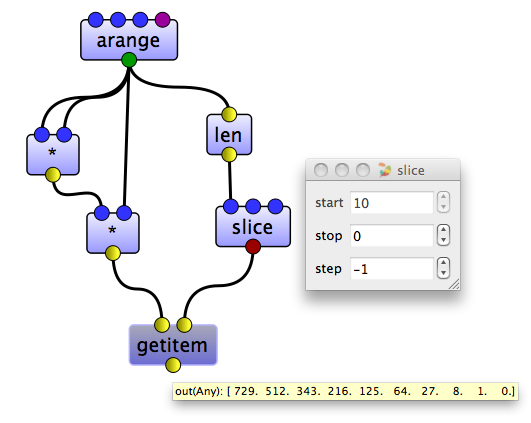This screenshot has height=423, width=531.
Task: Select the len node
Action: tap(229, 134)
